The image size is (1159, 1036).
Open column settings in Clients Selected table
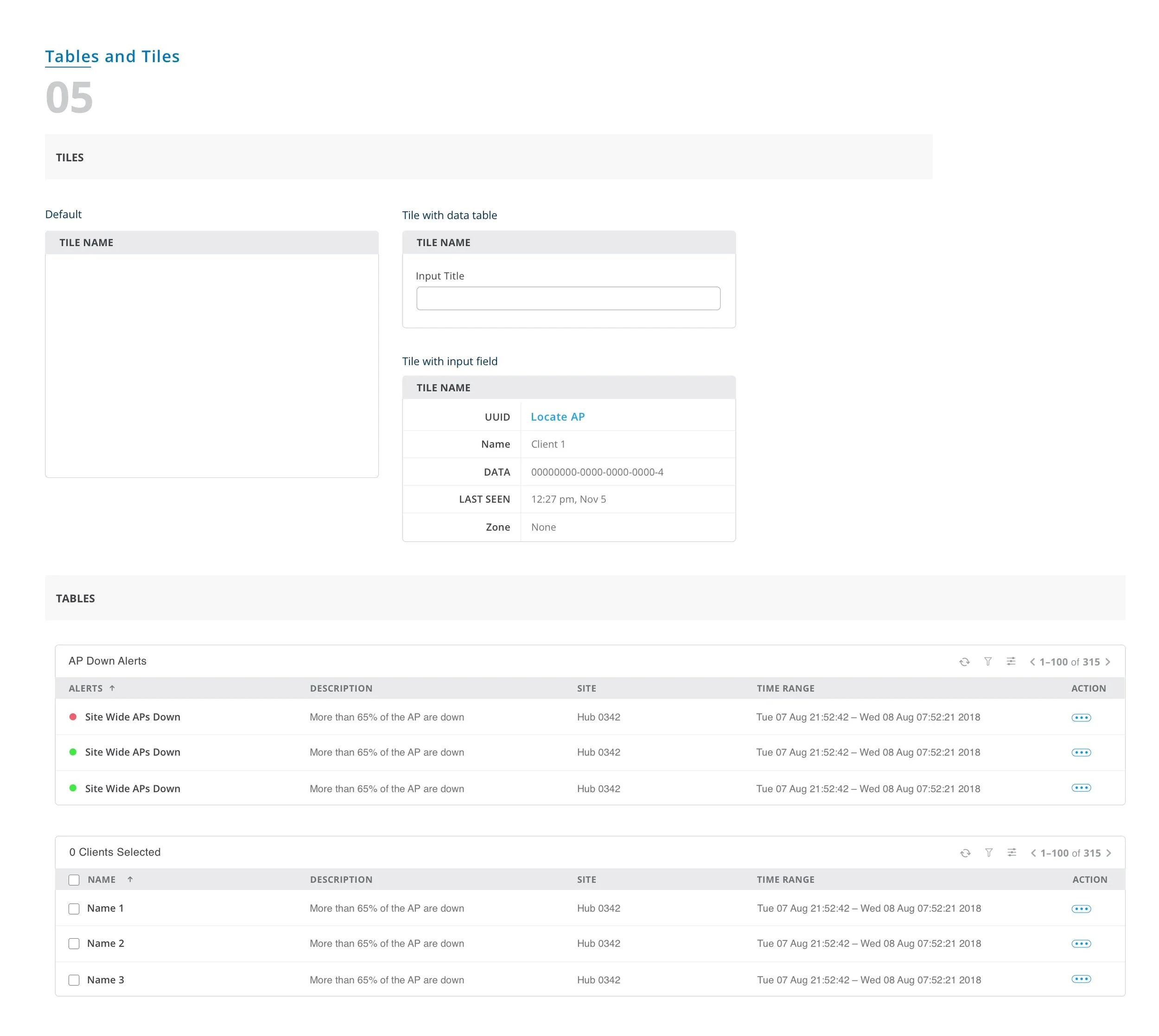click(x=1012, y=853)
